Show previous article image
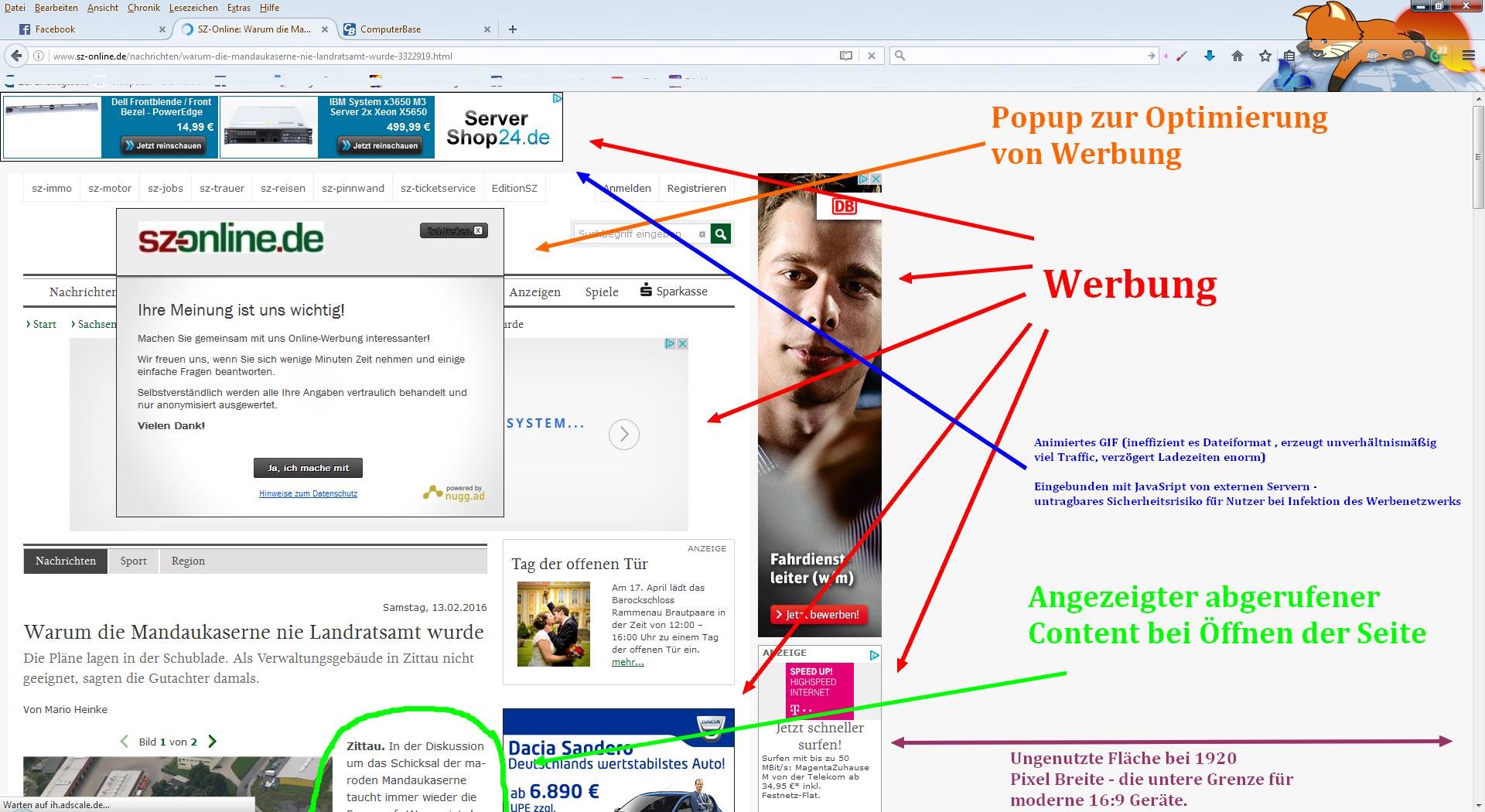1485x812 pixels. click(x=125, y=742)
